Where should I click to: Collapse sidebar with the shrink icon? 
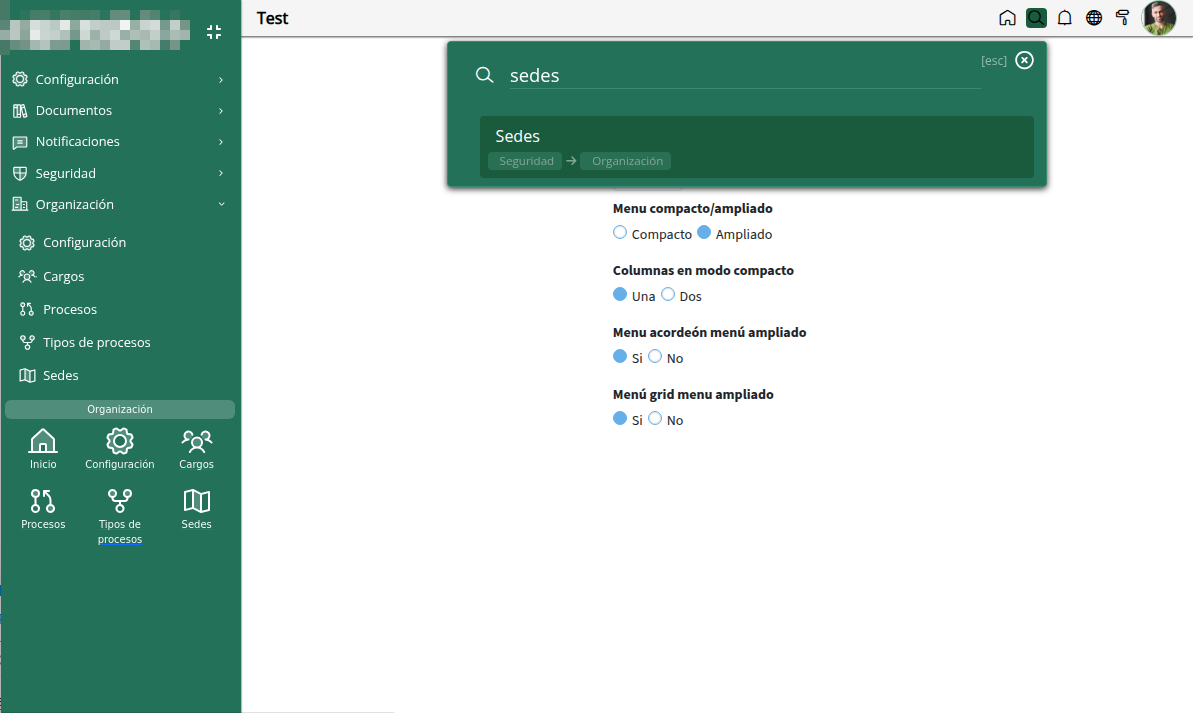tap(214, 32)
